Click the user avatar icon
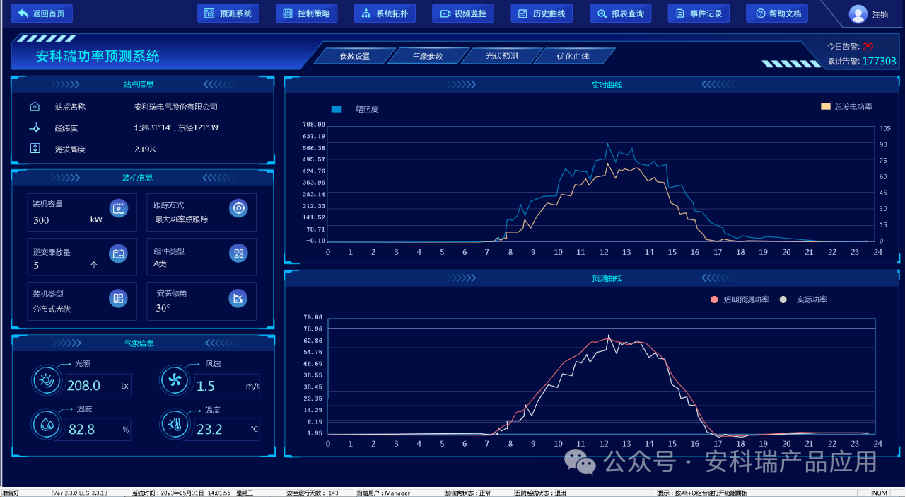Screen dimensions: 906x497 (857, 14)
